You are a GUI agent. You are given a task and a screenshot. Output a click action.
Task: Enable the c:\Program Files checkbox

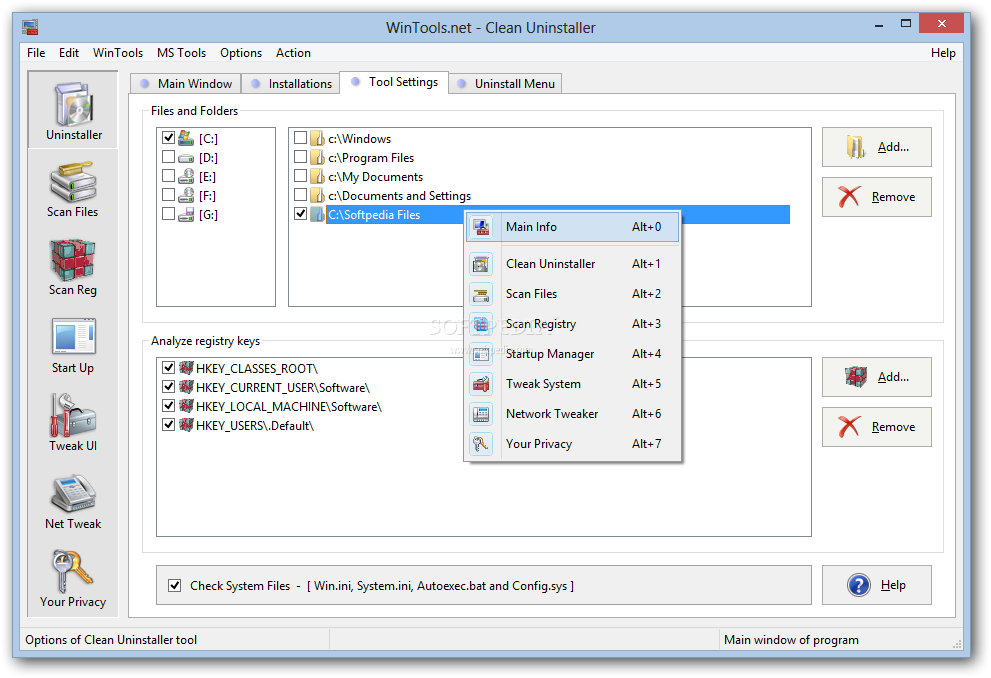click(x=300, y=156)
